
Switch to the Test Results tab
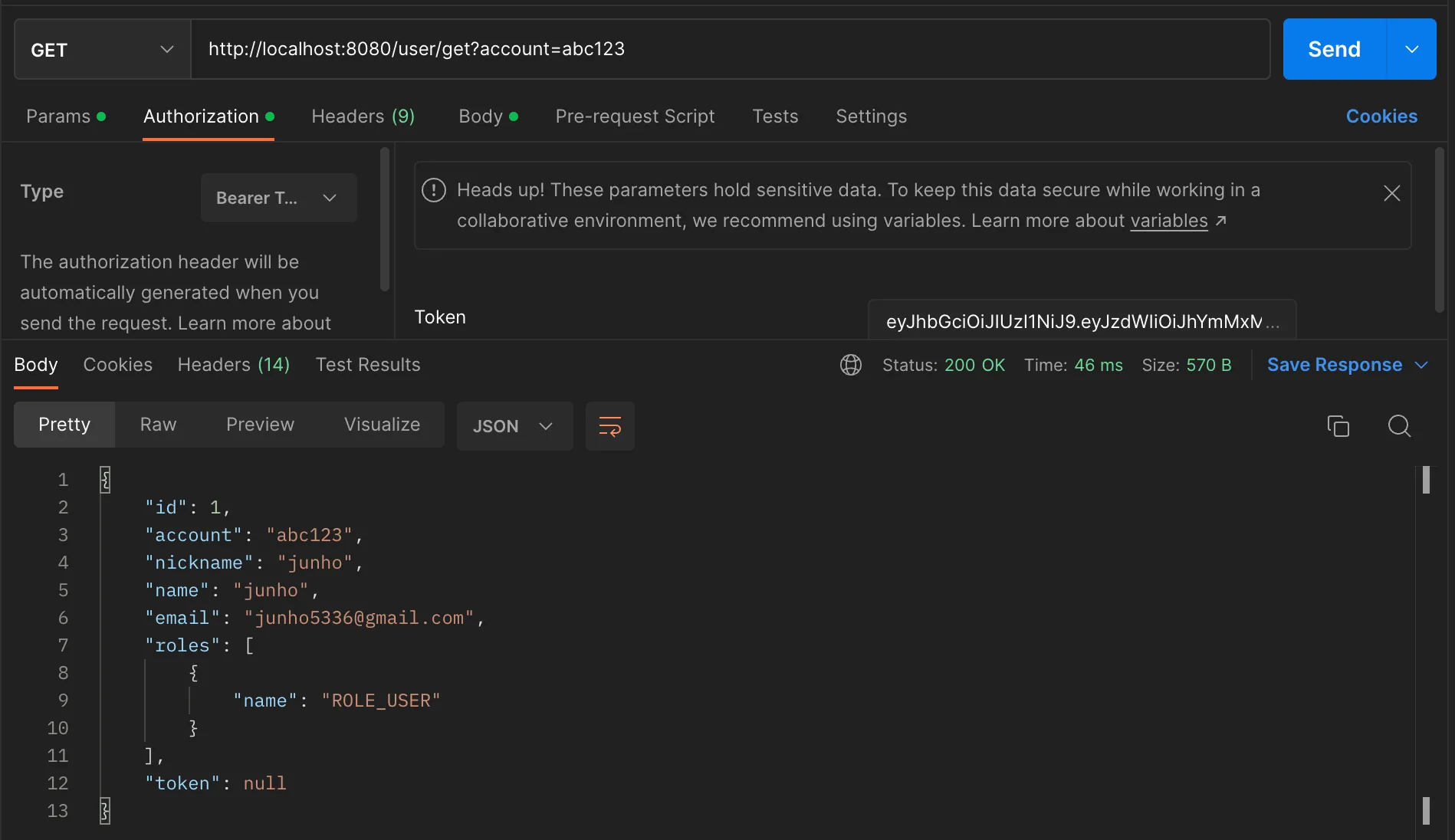pos(368,365)
